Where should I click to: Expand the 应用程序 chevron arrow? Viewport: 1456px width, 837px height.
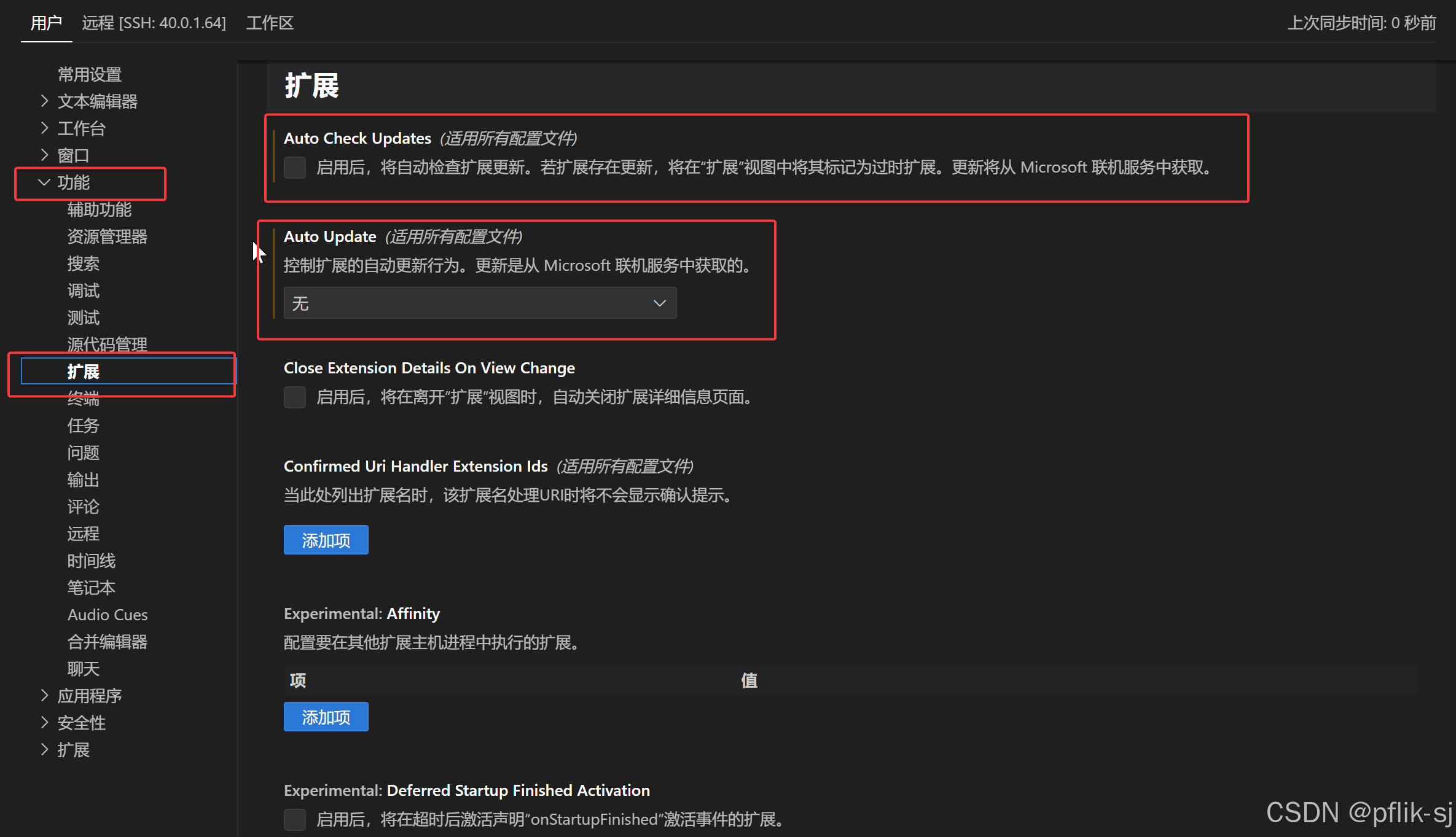pos(44,695)
